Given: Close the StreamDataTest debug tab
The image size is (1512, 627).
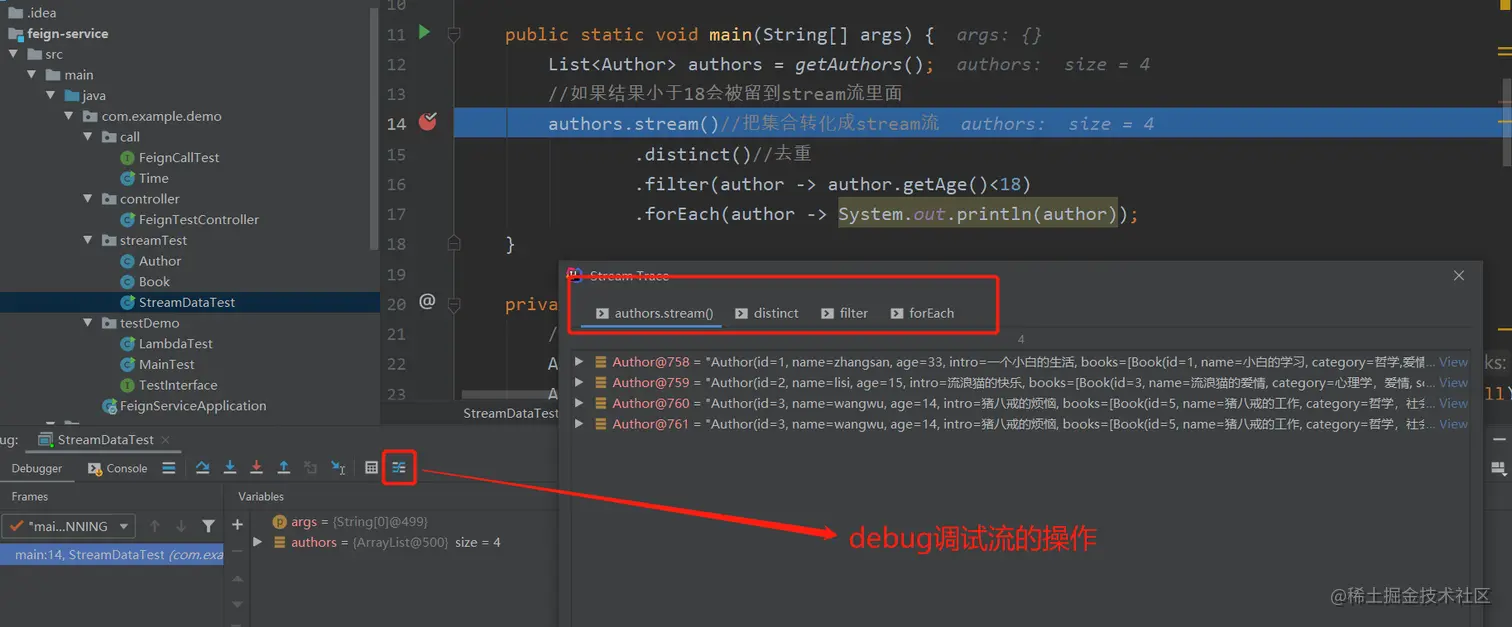Looking at the screenshot, I should 165,439.
